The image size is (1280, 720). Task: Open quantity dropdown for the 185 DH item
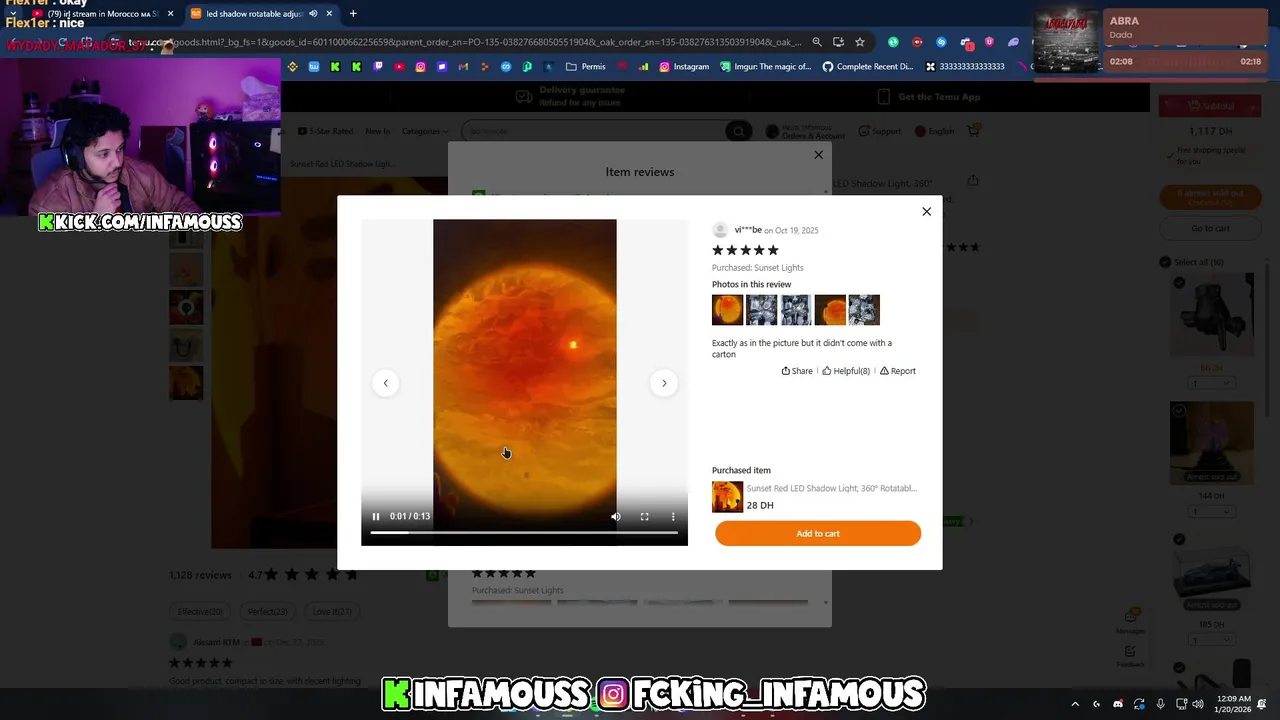coord(1211,640)
